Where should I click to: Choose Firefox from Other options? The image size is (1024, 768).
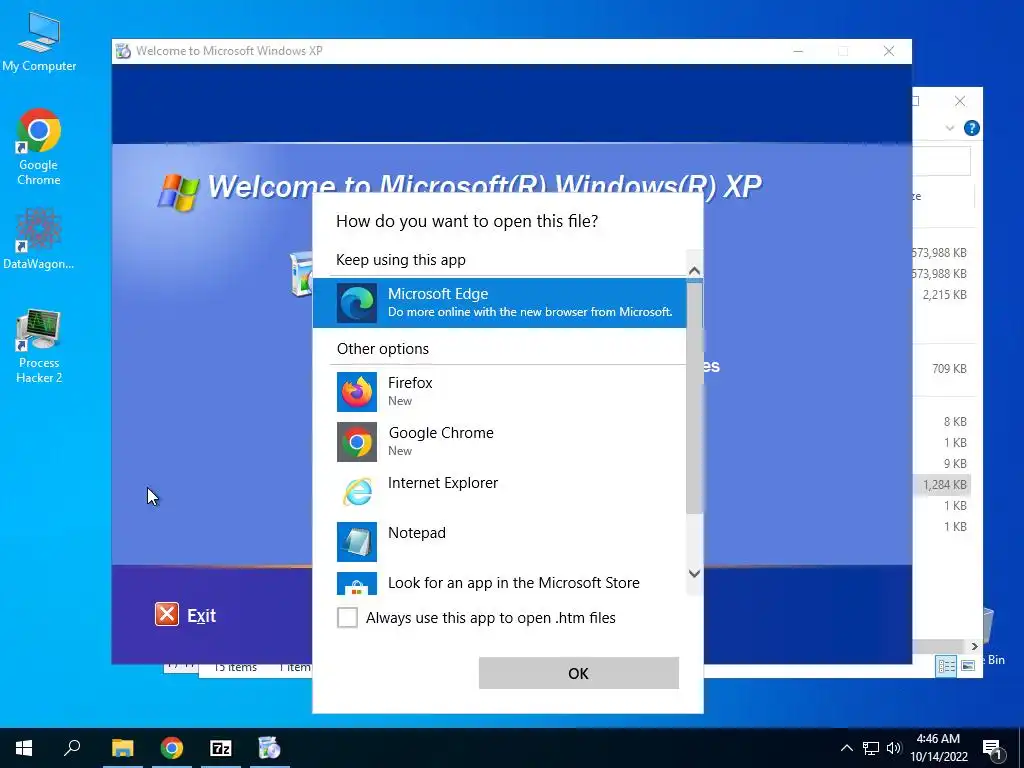coord(500,391)
